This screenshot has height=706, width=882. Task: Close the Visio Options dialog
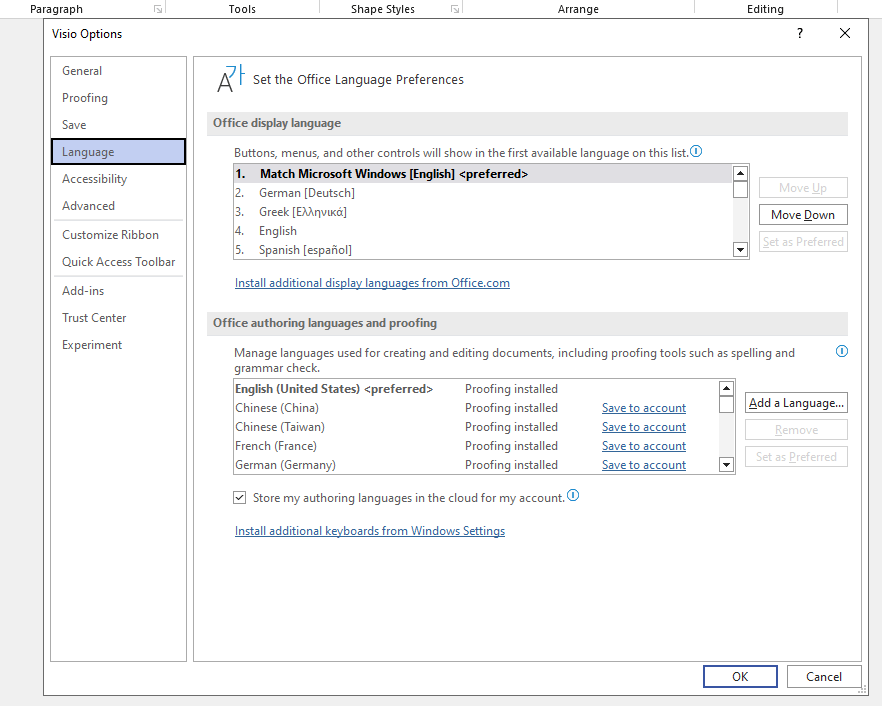click(844, 34)
